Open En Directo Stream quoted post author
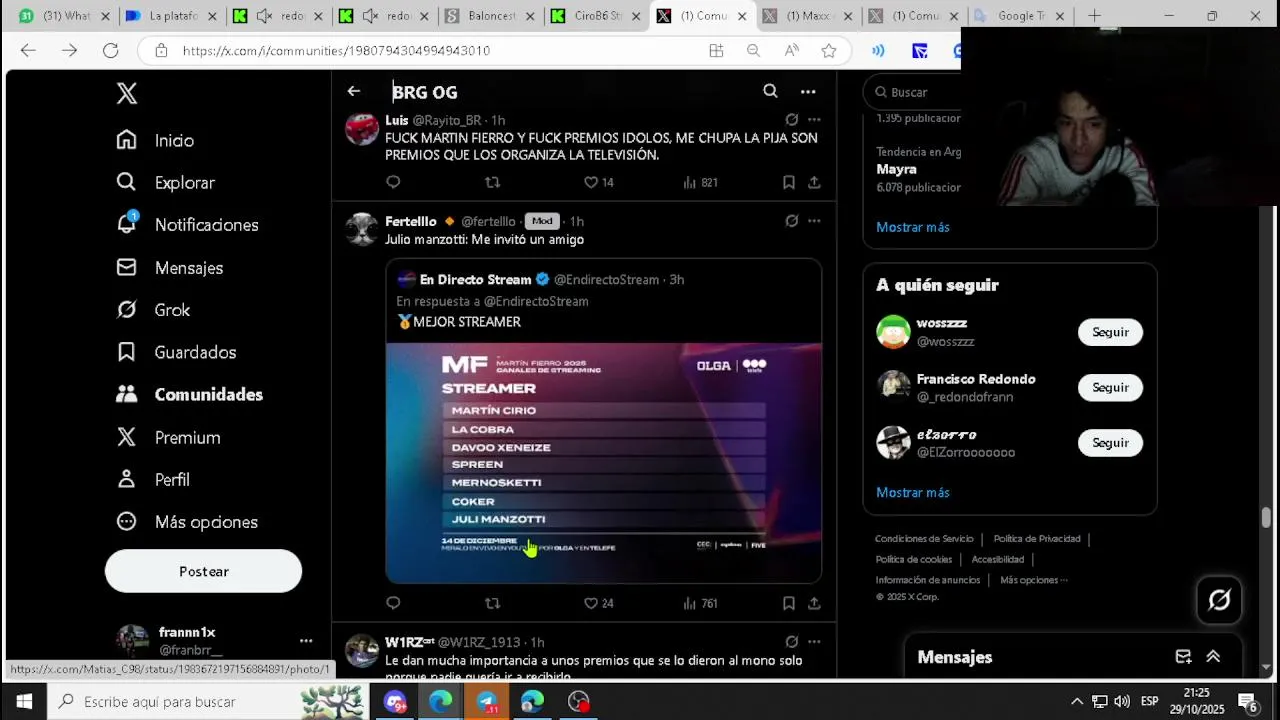 pyautogui.click(x=475, y=280)
